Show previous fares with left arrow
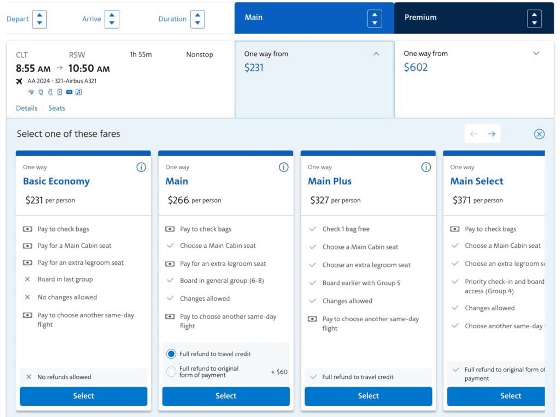Image resolution: width=560 pixels, height=417 pixels. tap(474, 134)
